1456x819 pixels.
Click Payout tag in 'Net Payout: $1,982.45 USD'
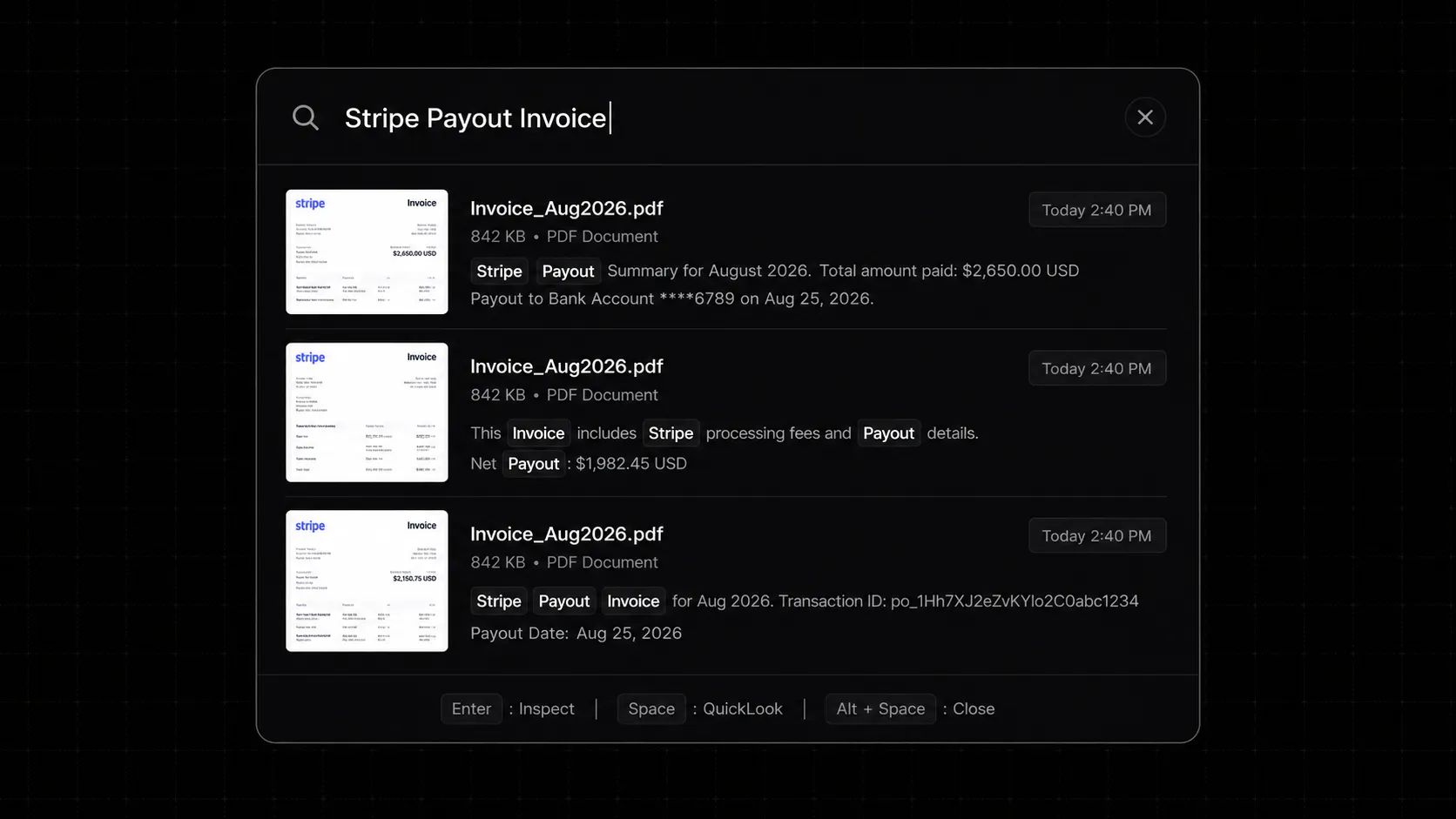[x=534, y=464]
